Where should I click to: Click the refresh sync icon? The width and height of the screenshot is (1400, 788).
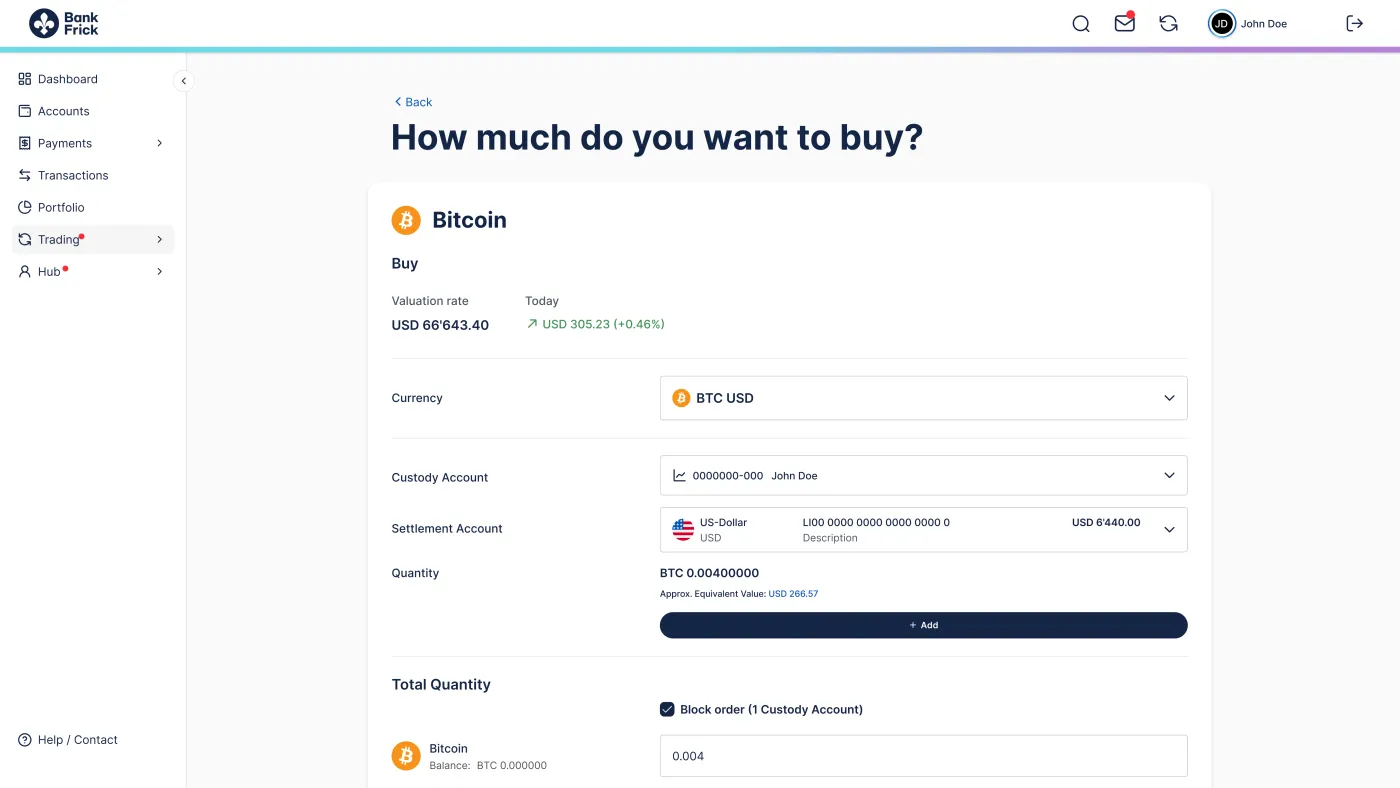[1168, 24]
